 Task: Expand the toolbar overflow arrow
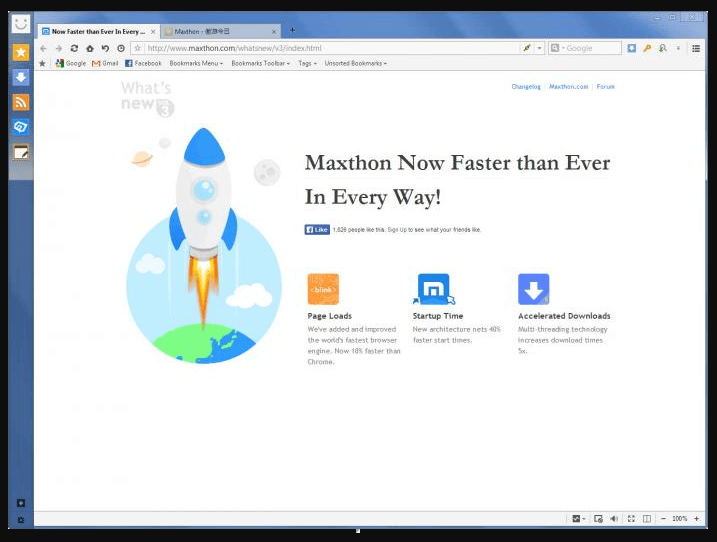pyautogui.click(x=678, y=48)
